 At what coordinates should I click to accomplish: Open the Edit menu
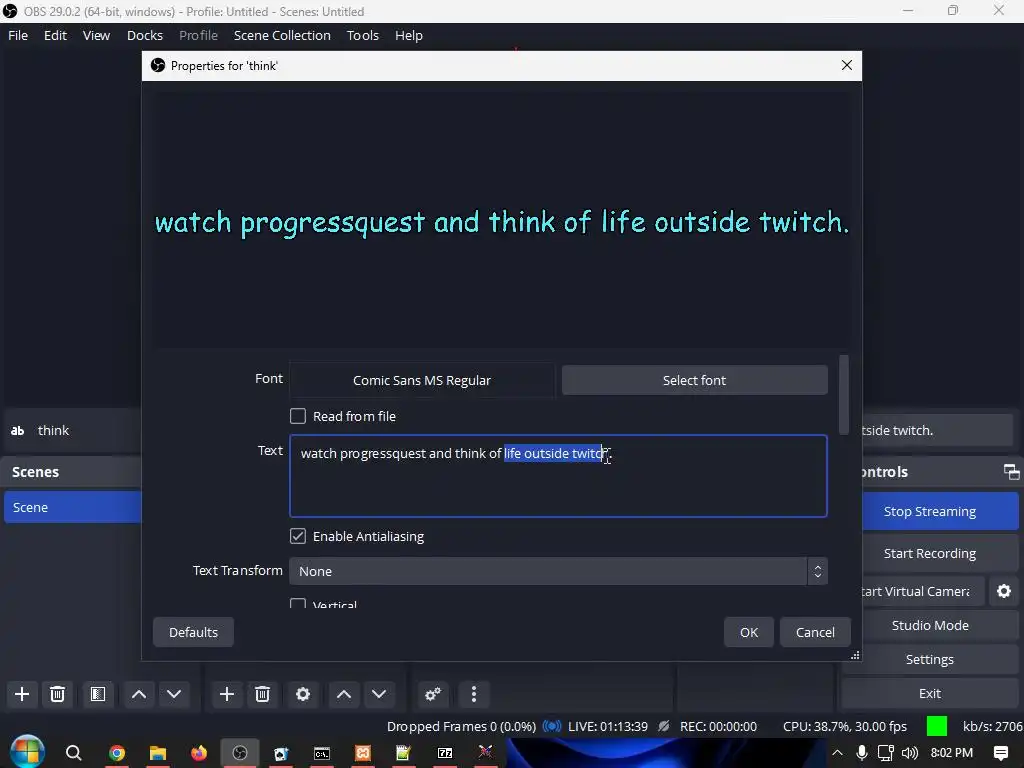pos(56,35)
